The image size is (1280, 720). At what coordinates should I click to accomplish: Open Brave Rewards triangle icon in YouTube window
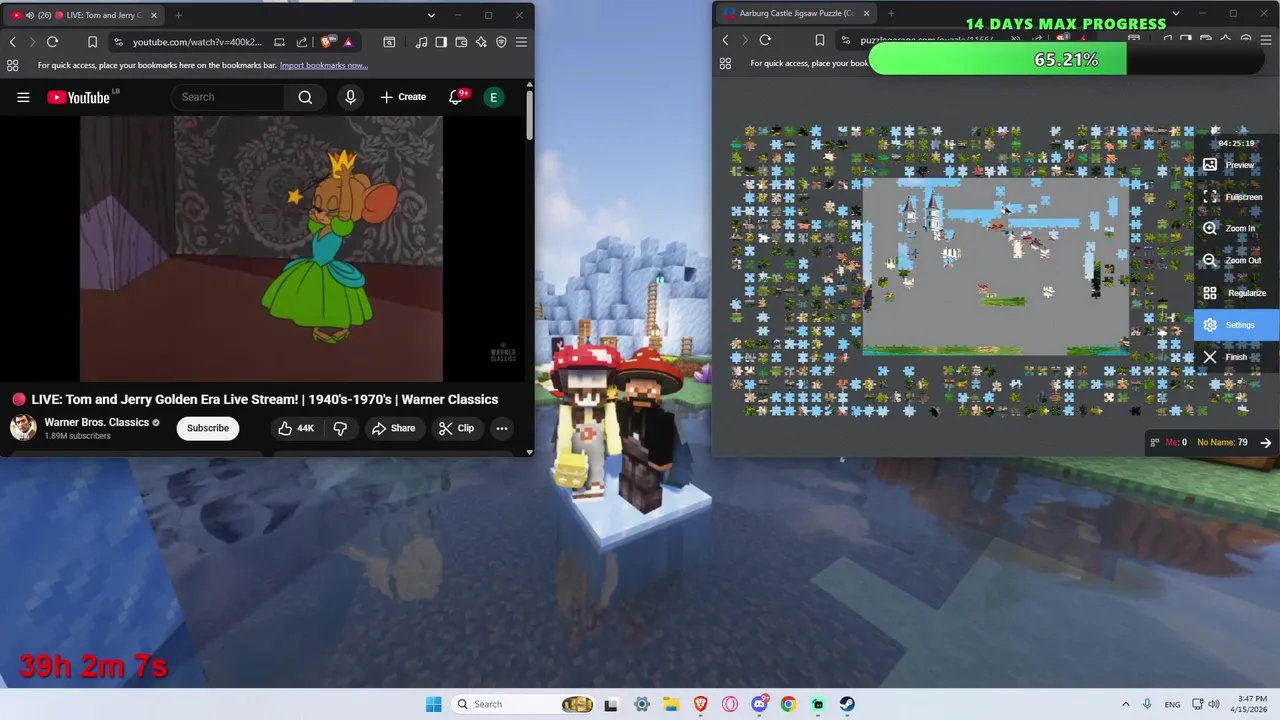click(348, 42)
